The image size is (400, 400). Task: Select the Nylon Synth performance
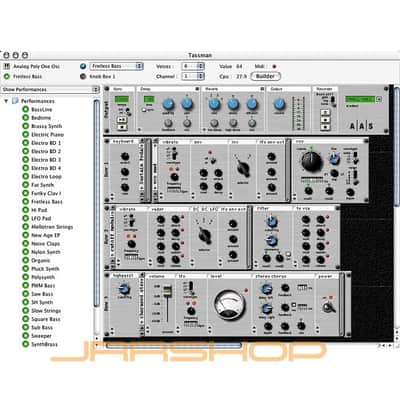point(46,252)
